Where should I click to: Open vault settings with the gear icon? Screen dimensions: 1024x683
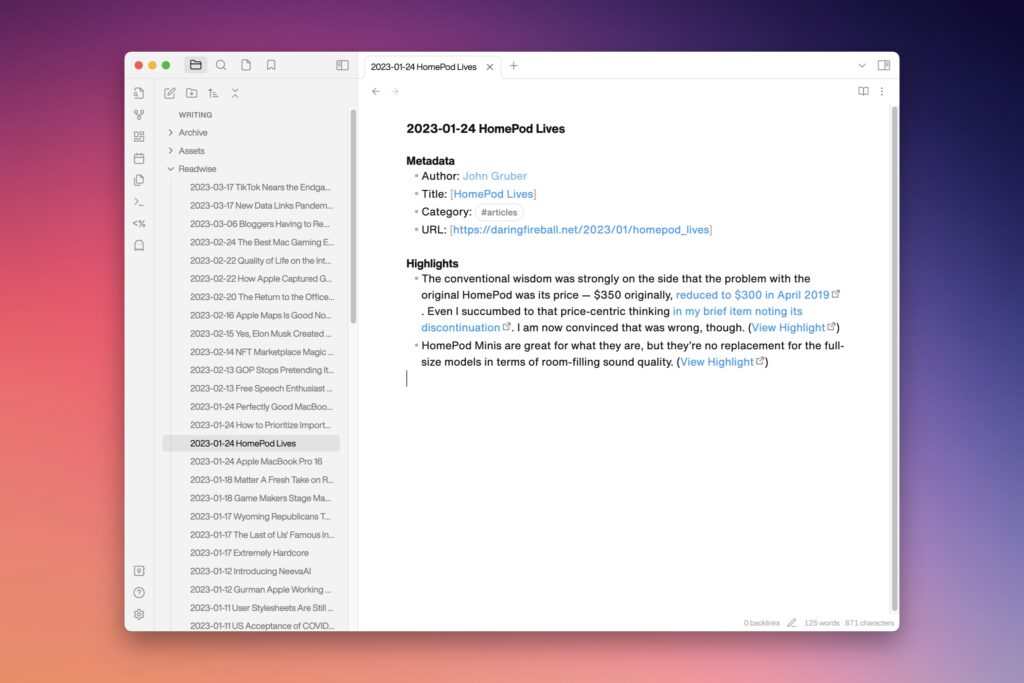[139, 614]
